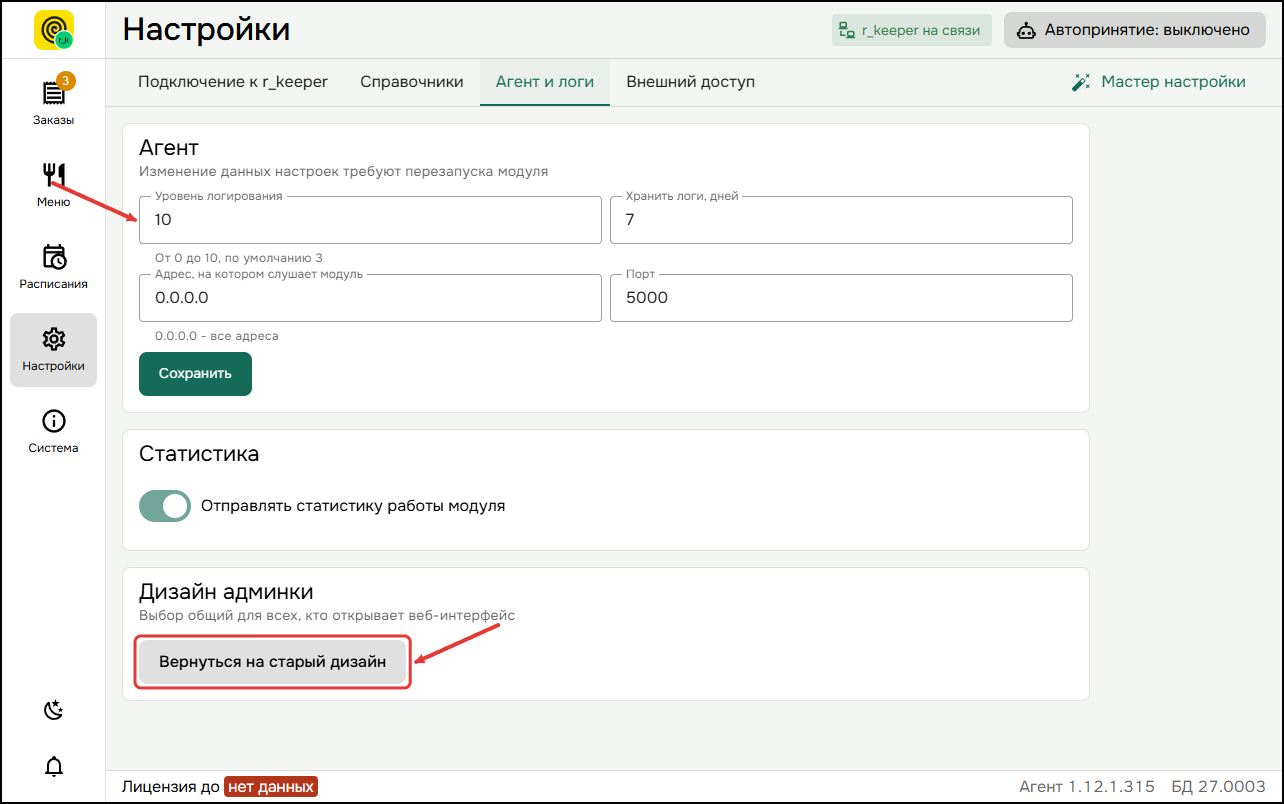The image size is (1284, 804).
Task: Toggle dark mode moon icon
Action: click(54, 710)
